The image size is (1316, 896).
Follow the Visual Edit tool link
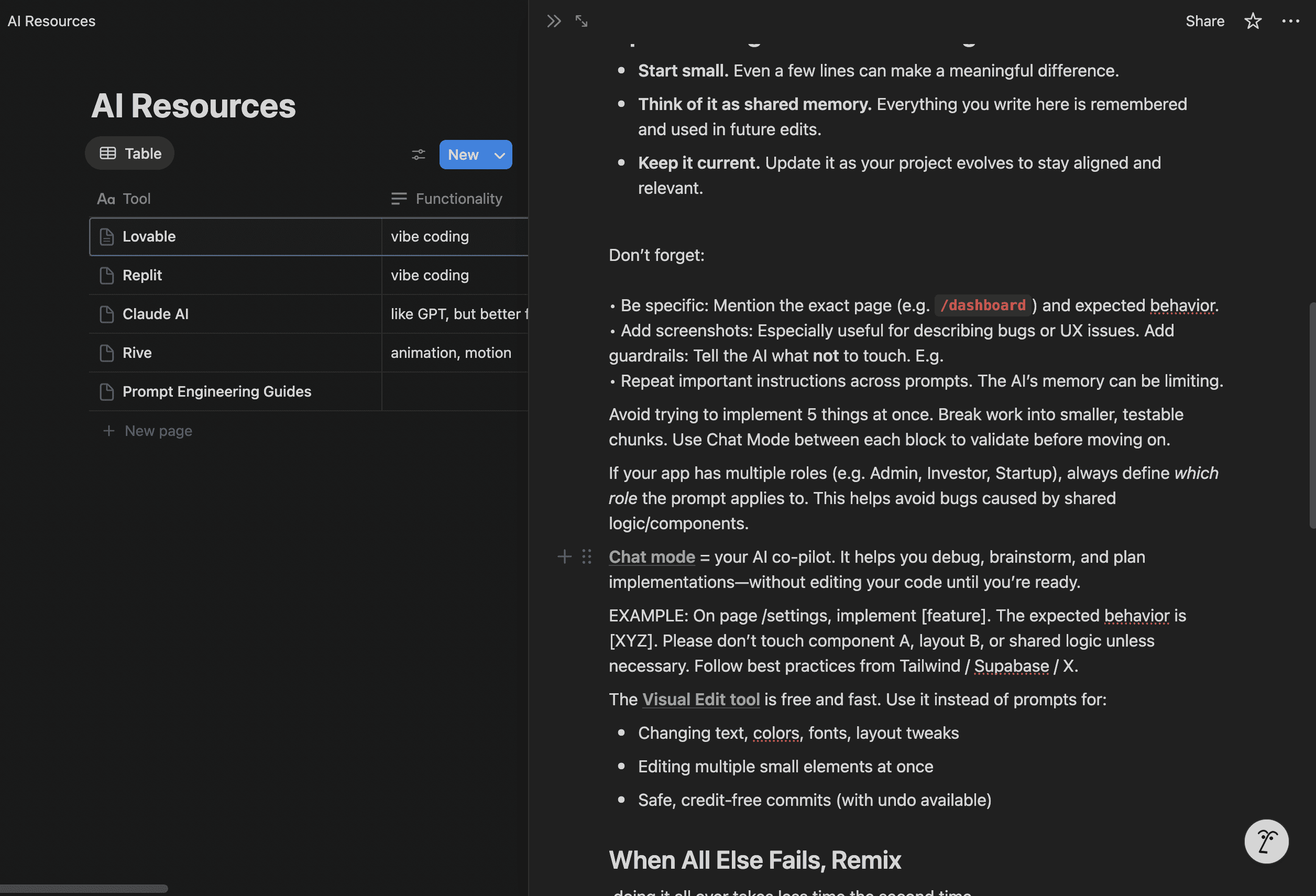tap(700, 700)
